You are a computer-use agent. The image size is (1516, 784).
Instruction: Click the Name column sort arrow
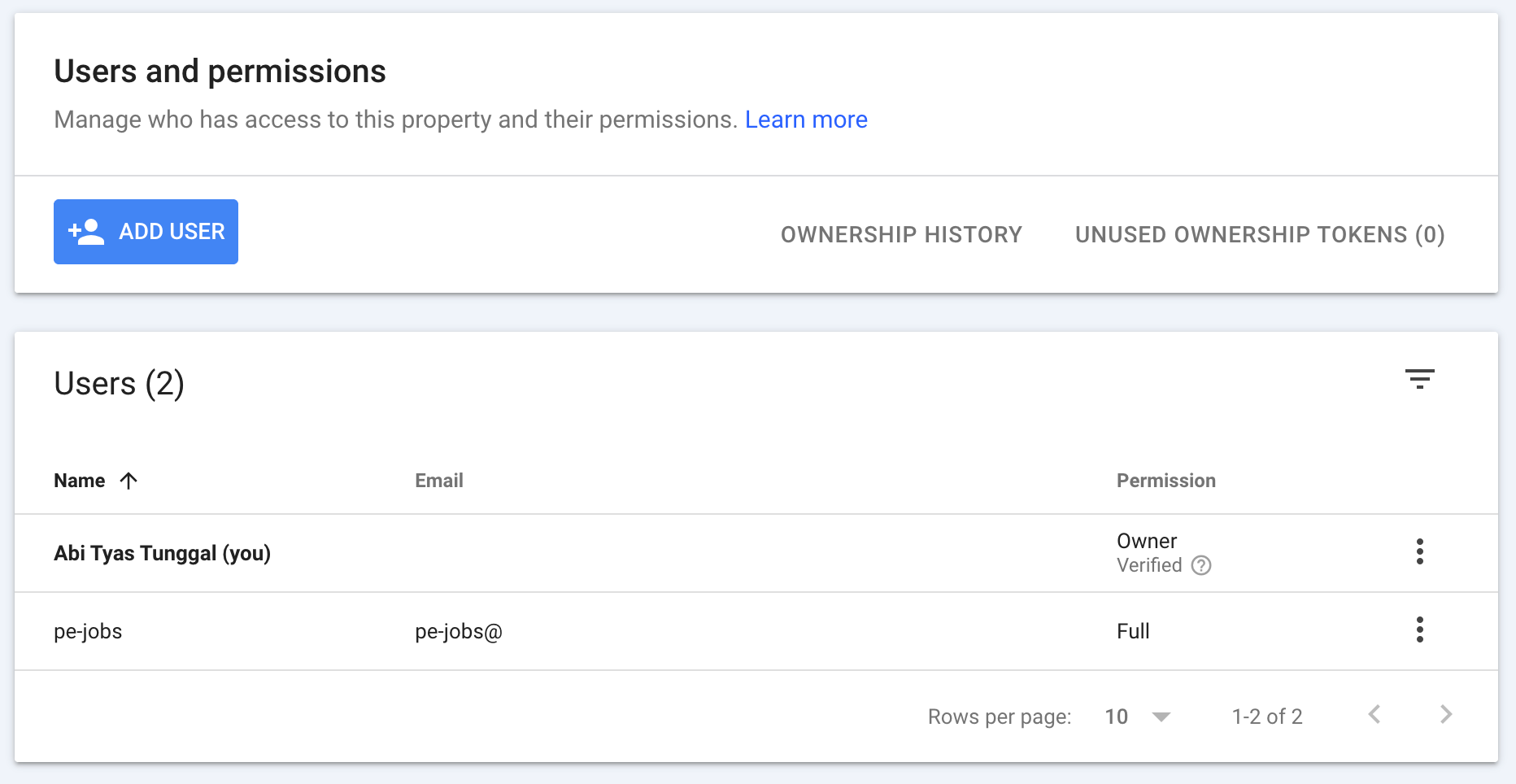[129, 480]
